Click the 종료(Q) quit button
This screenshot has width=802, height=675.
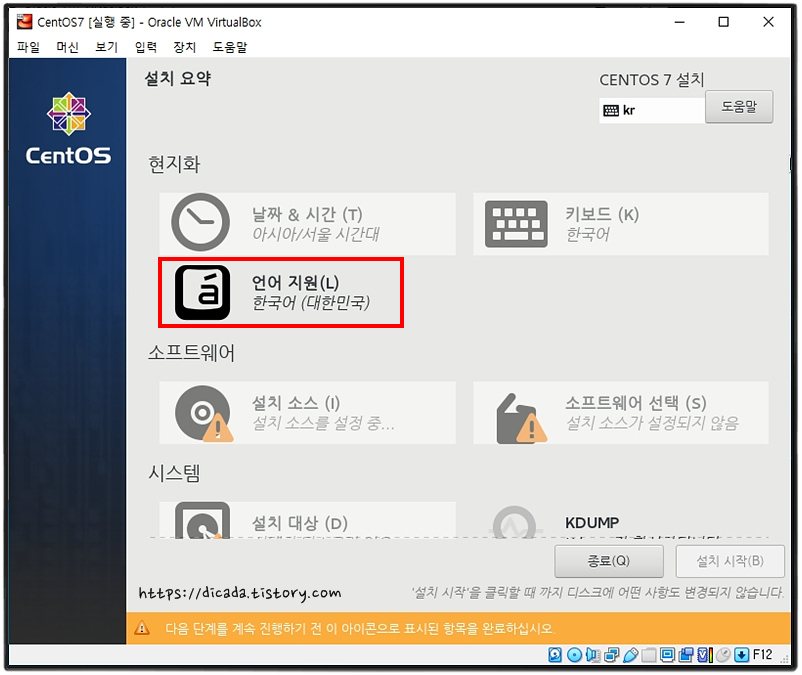(609, 561)
